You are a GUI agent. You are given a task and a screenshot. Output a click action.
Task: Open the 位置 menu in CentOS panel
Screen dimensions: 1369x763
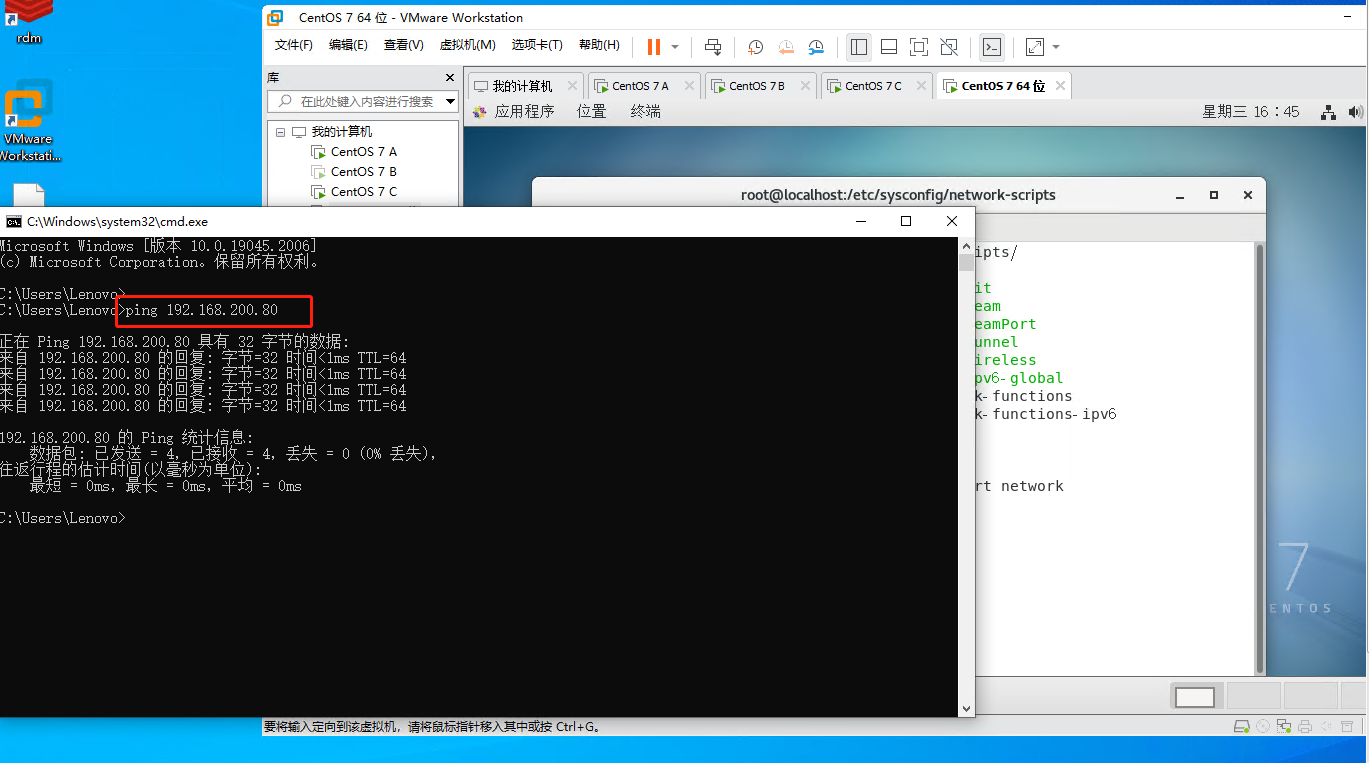point(591,112)
